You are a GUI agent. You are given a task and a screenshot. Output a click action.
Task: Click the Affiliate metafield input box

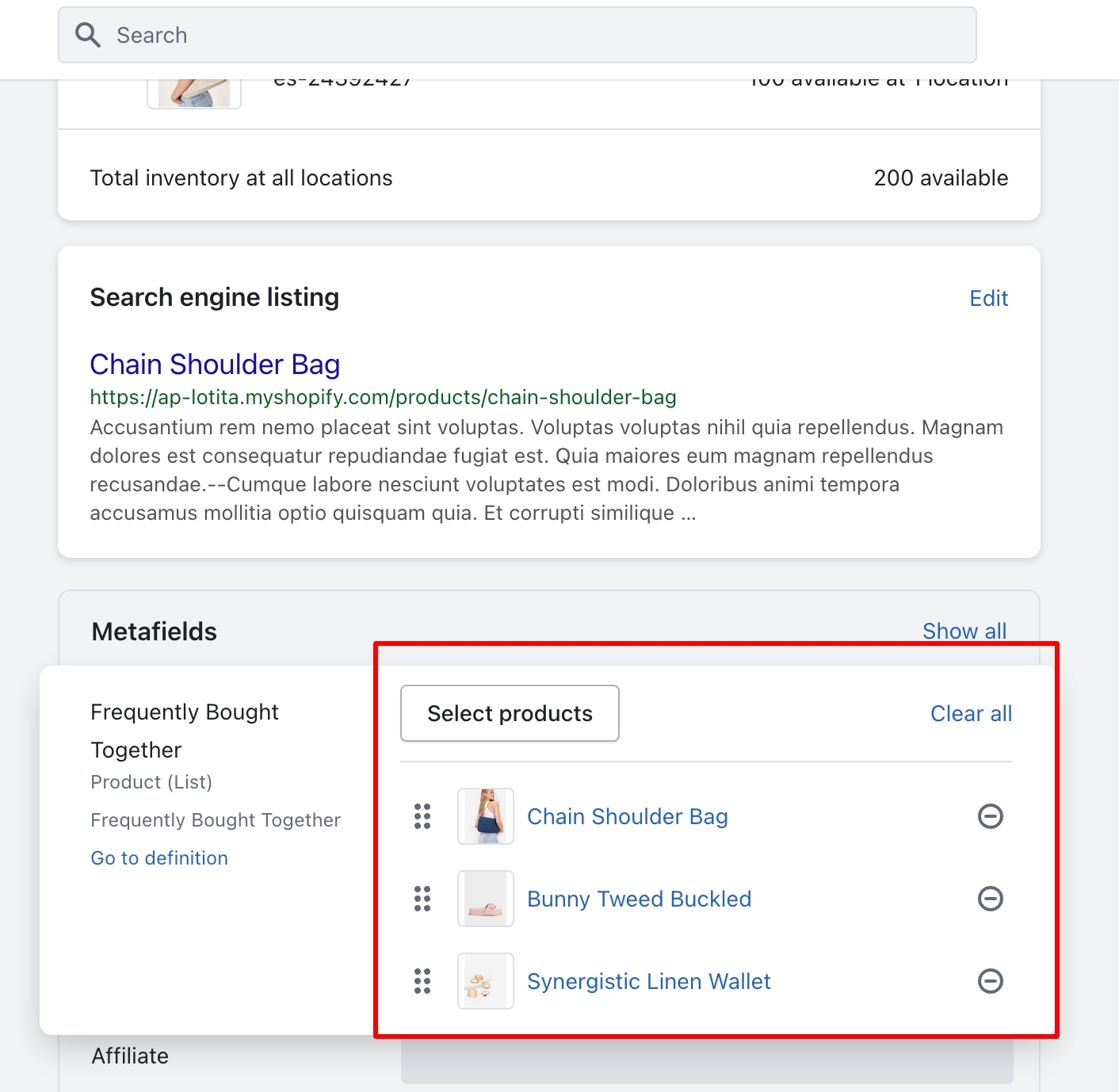coord(706,1062)
